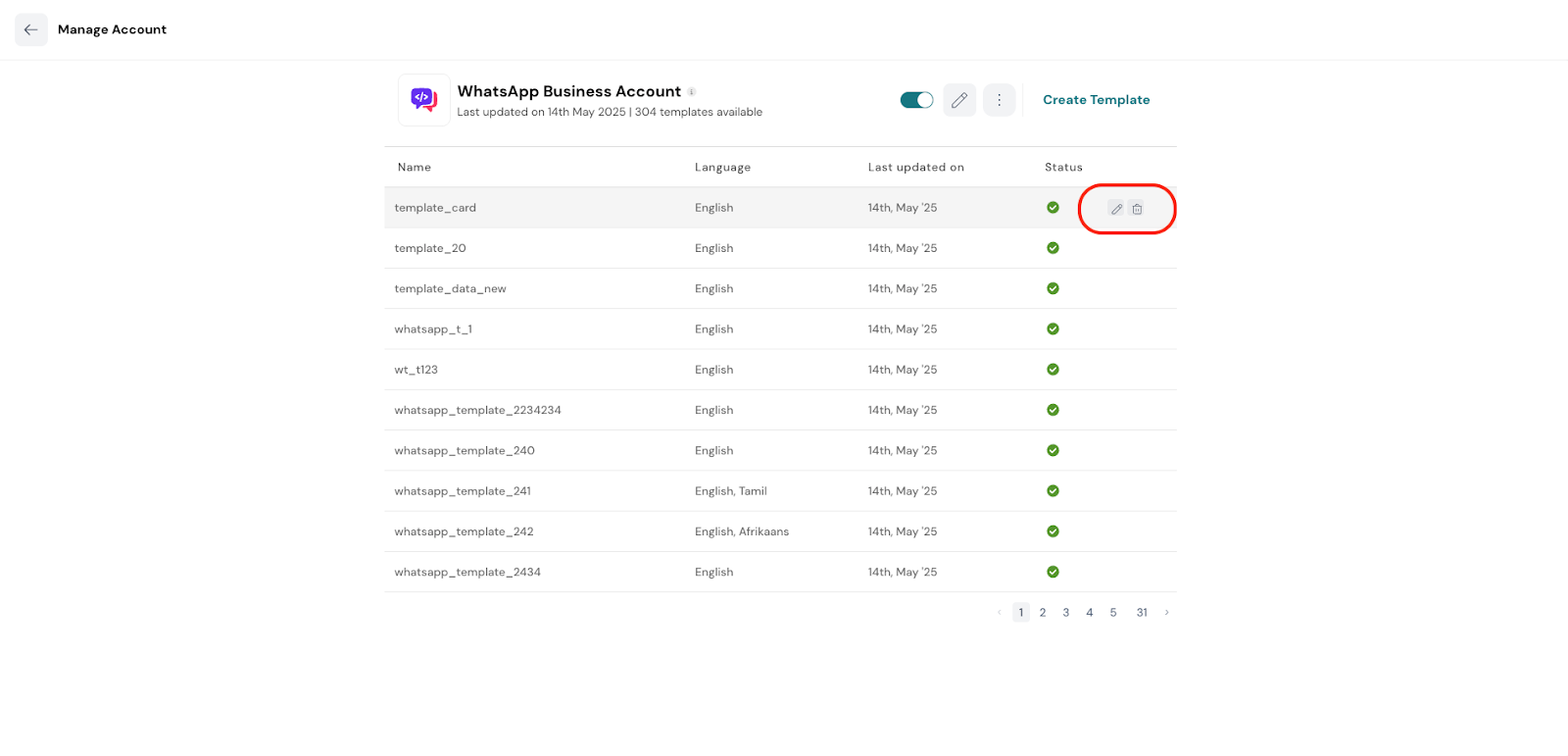Edit the template_card row with pencil icon
Image resolution: width=1568 pixels, height=756 pixels.
pos(1116,209)
